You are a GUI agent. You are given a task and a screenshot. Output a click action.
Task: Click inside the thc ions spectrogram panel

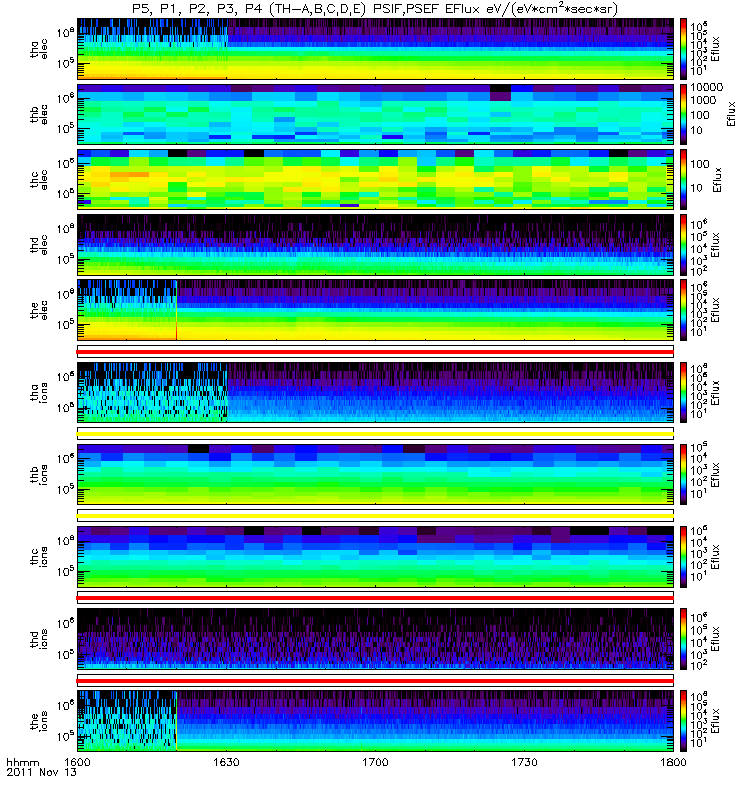coord(375,557)
